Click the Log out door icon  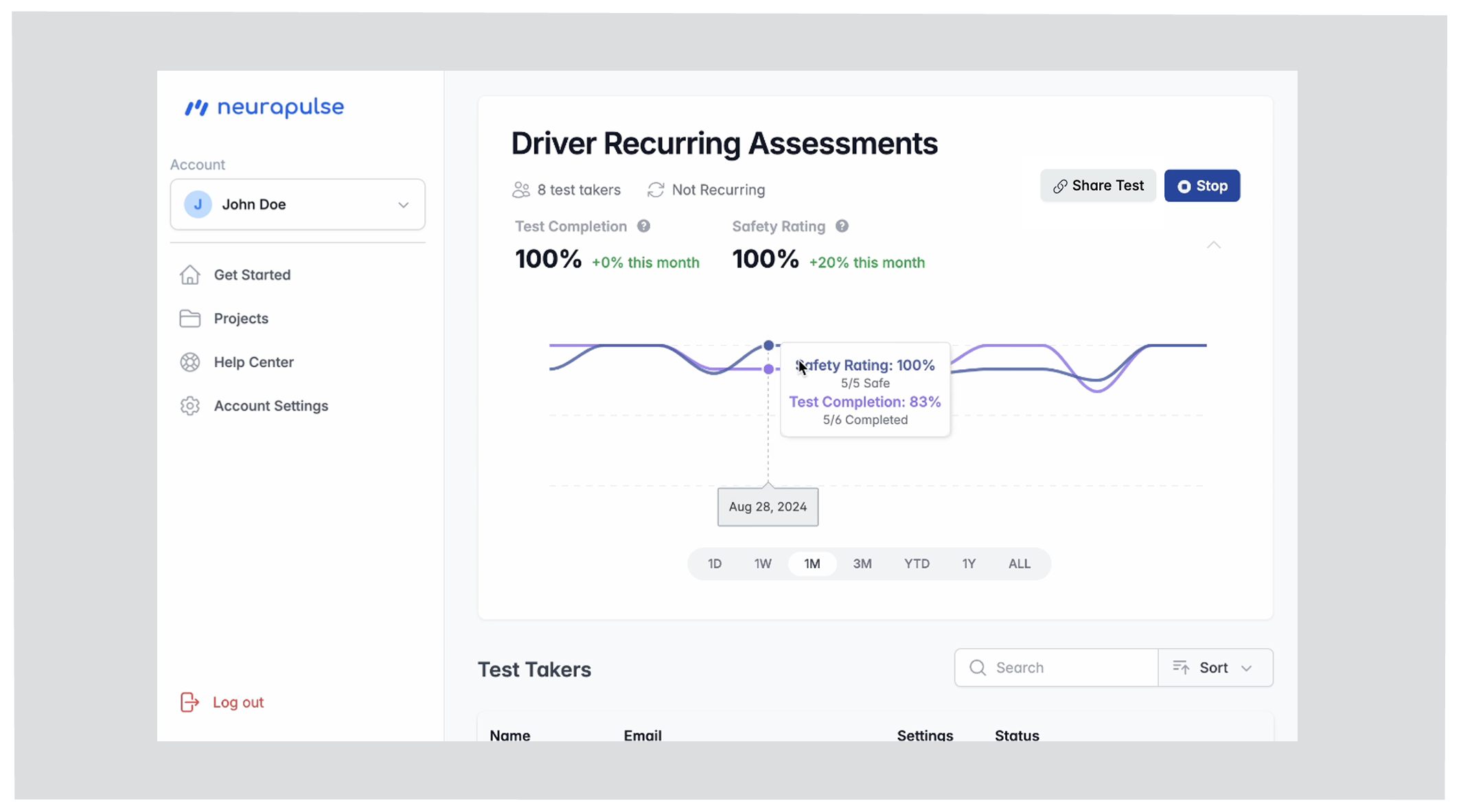(189, 702)
